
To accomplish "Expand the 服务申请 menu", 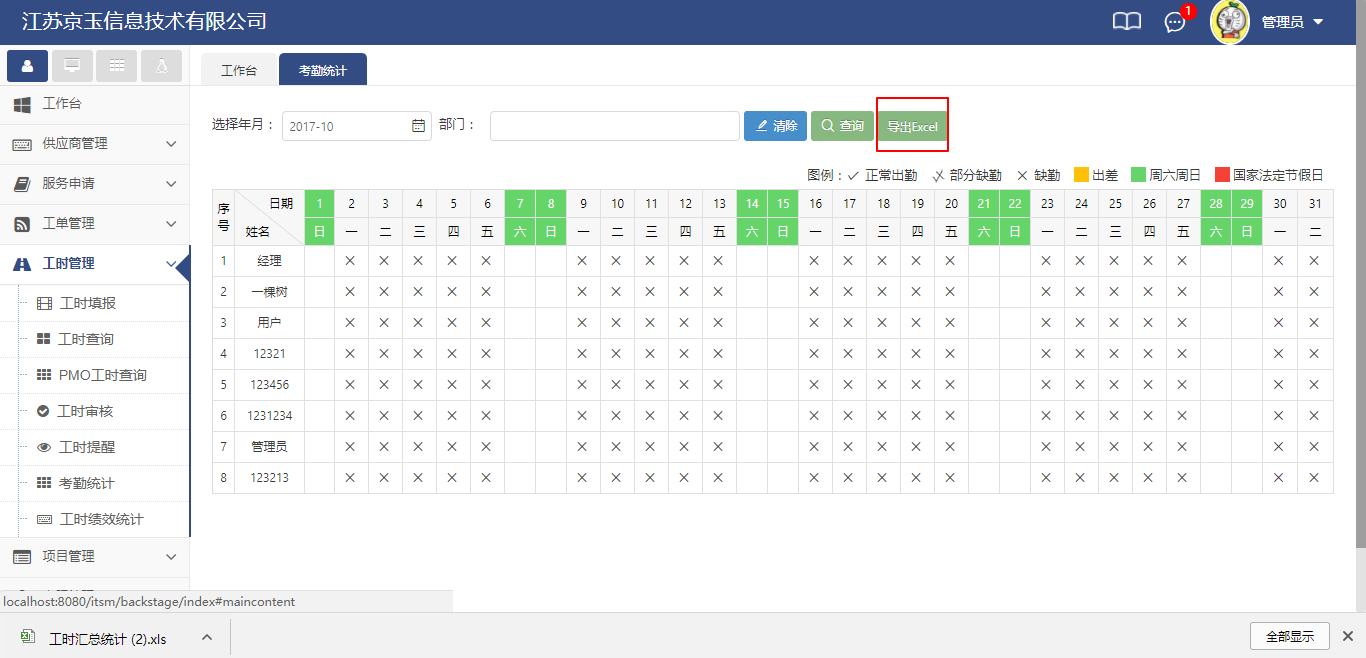I will tap(94, 184).
